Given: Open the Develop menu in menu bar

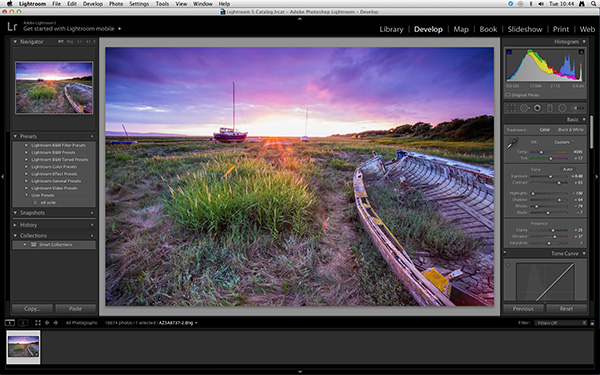Looking at the screenshot, I should pos(93,4).
